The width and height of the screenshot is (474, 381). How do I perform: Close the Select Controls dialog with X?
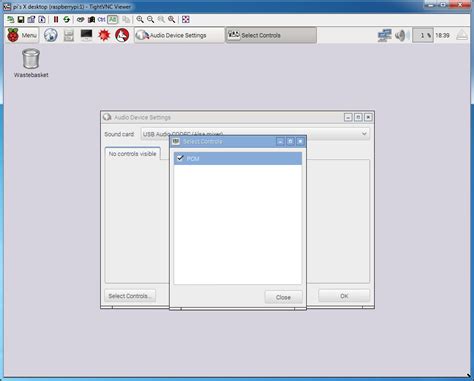click(x=300, y=142)
